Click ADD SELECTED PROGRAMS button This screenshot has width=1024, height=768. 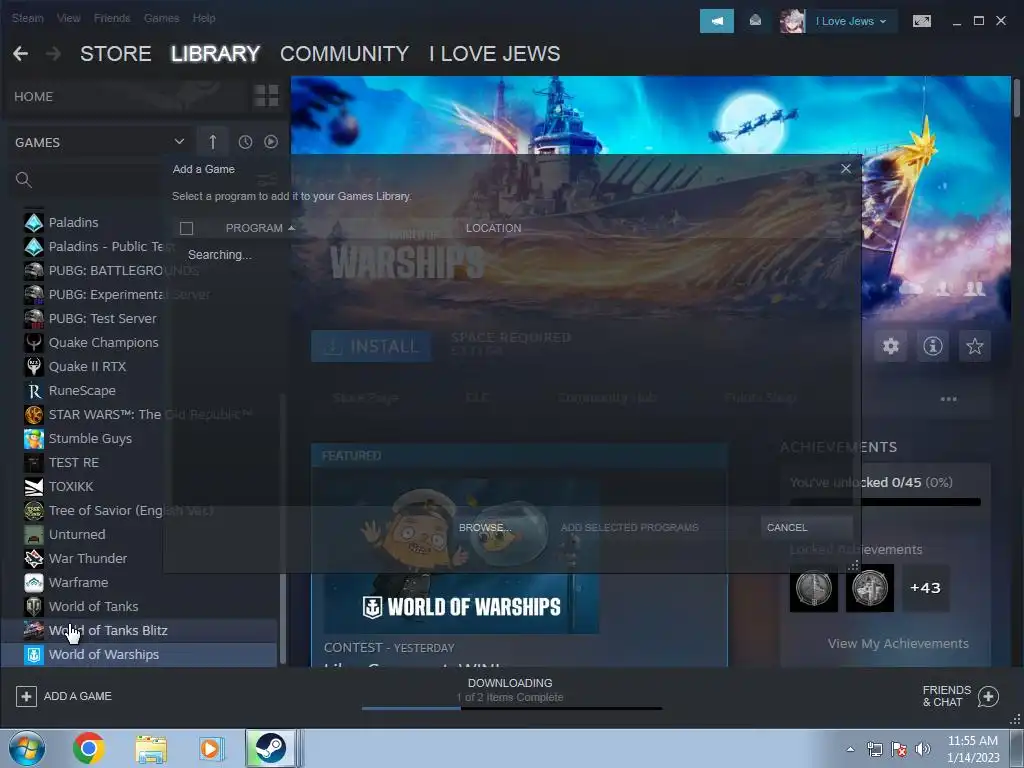click(630, 527)
